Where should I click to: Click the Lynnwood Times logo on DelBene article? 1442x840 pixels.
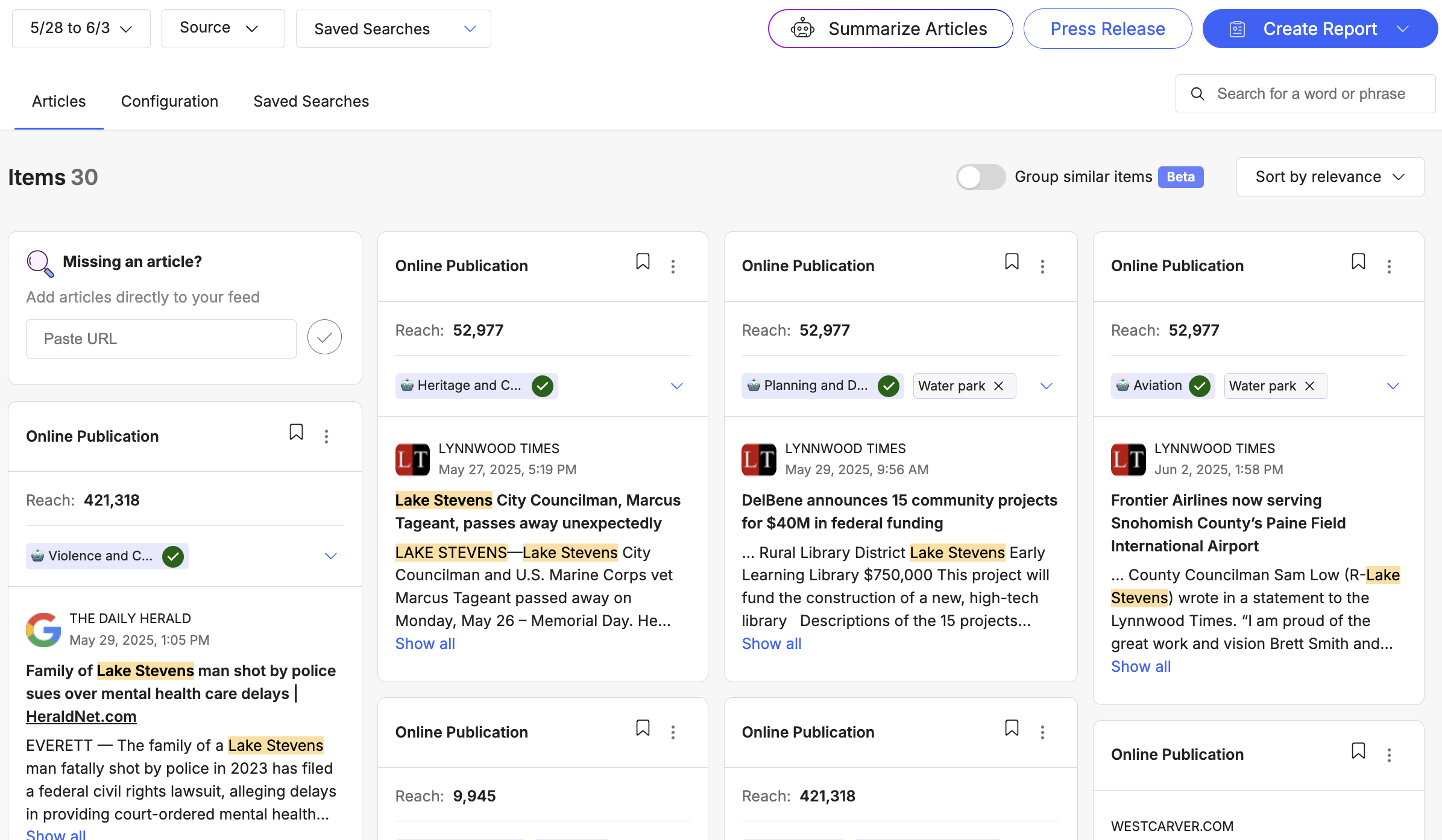(x=759, y=459)
